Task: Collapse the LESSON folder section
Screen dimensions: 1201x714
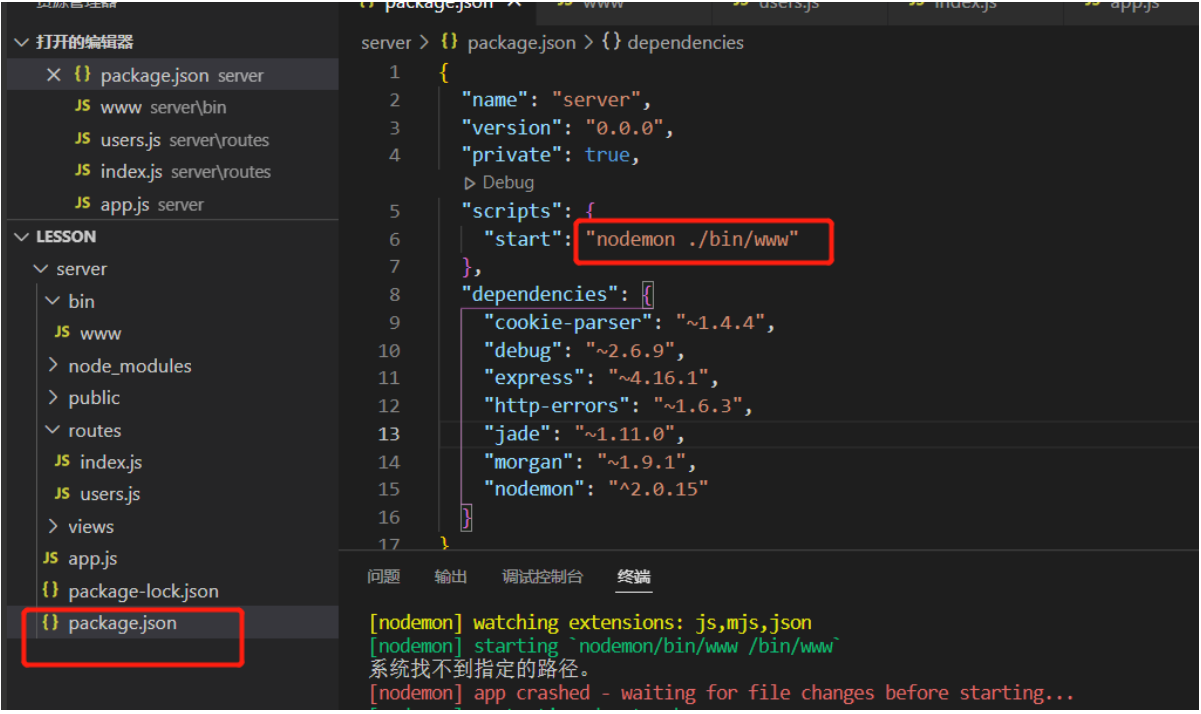Action: click(x=56, y=237)
